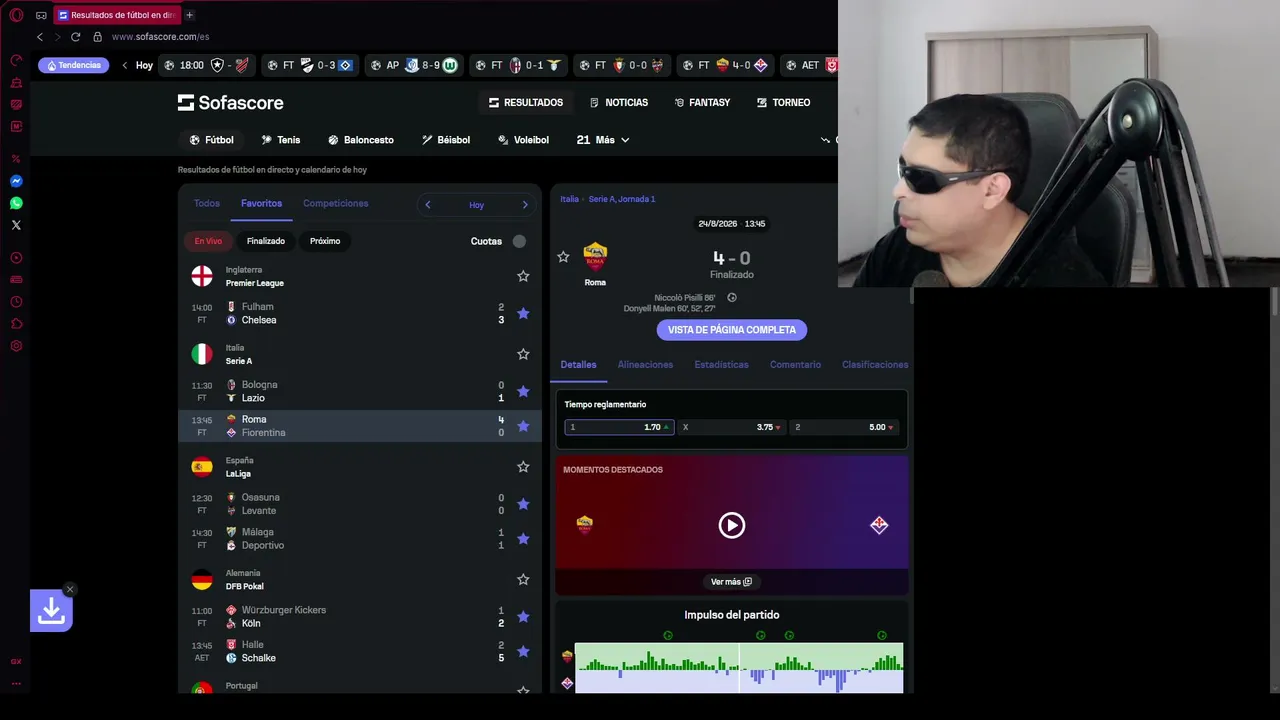Viewport: 1280px width, 720px height.
Task: Go to next day in date picker
Action: [x=525, y=205]
